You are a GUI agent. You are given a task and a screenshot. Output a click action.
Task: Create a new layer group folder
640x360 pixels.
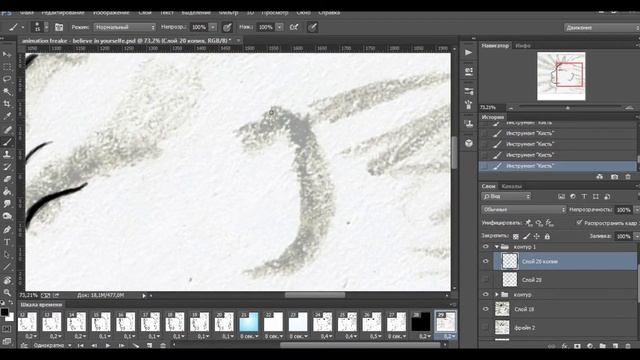point(602,346)
